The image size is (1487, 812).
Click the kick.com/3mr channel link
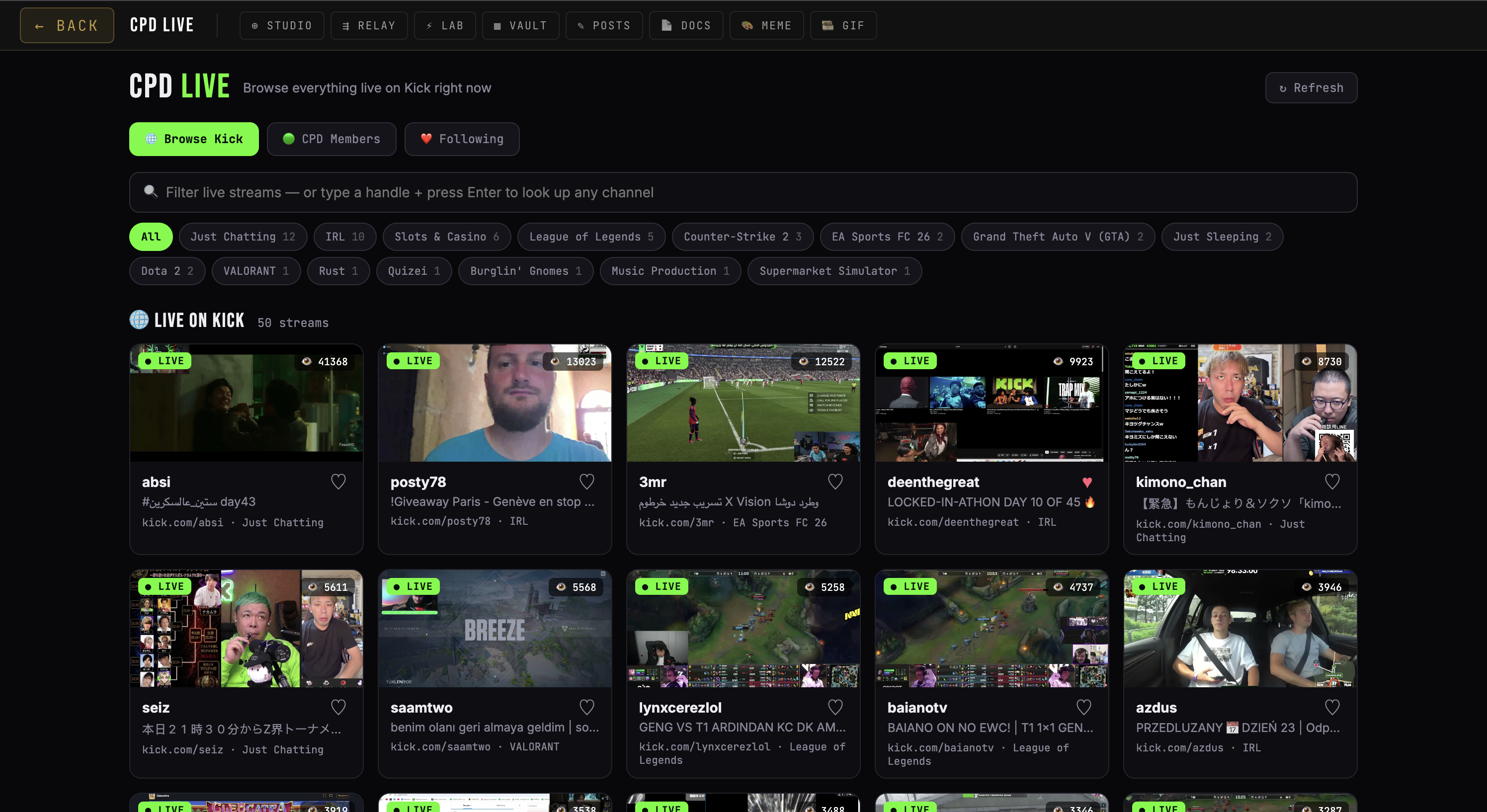point(676,522)
